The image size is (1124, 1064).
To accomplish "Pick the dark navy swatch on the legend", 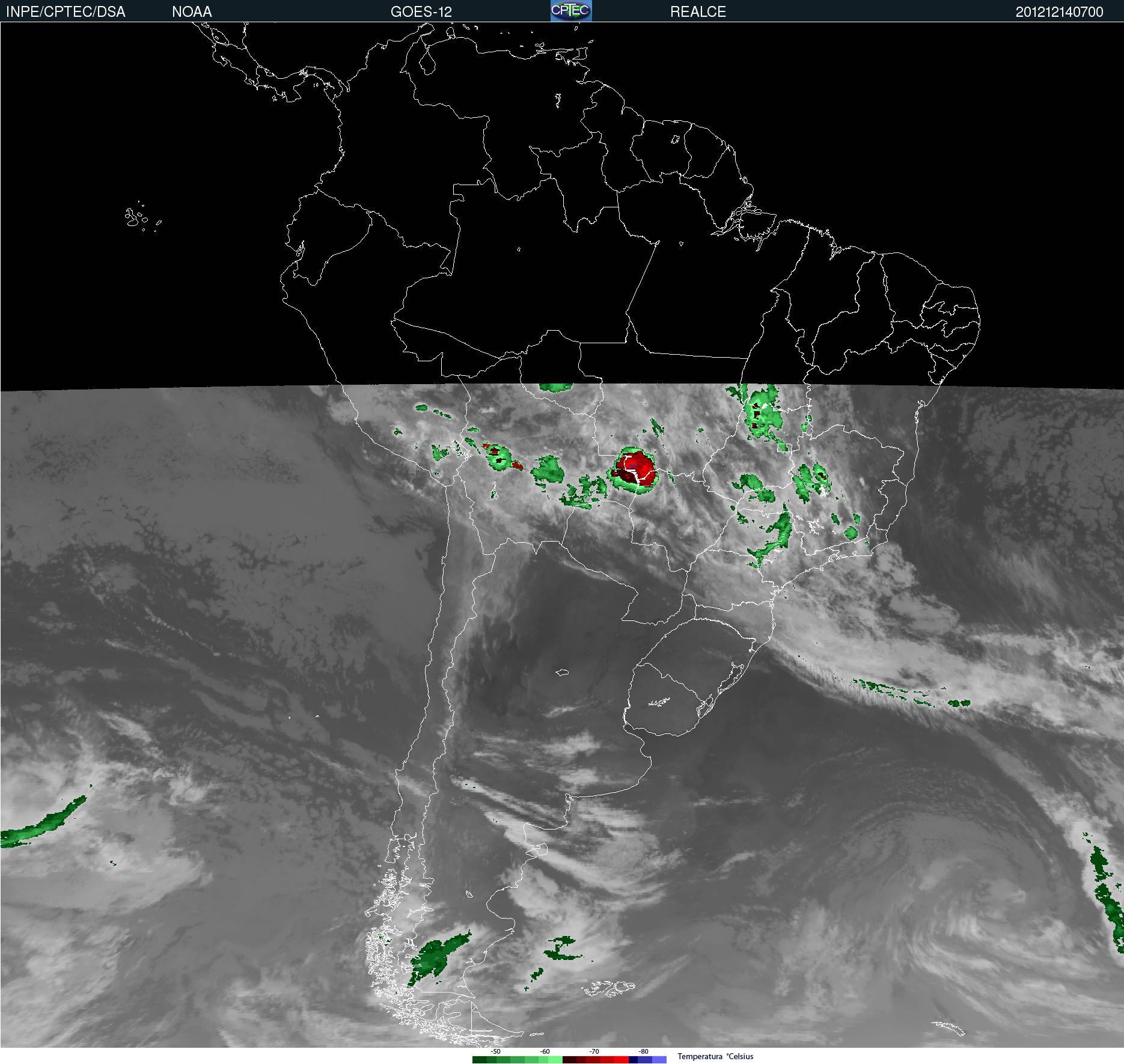I will (x=633, y=1060).
